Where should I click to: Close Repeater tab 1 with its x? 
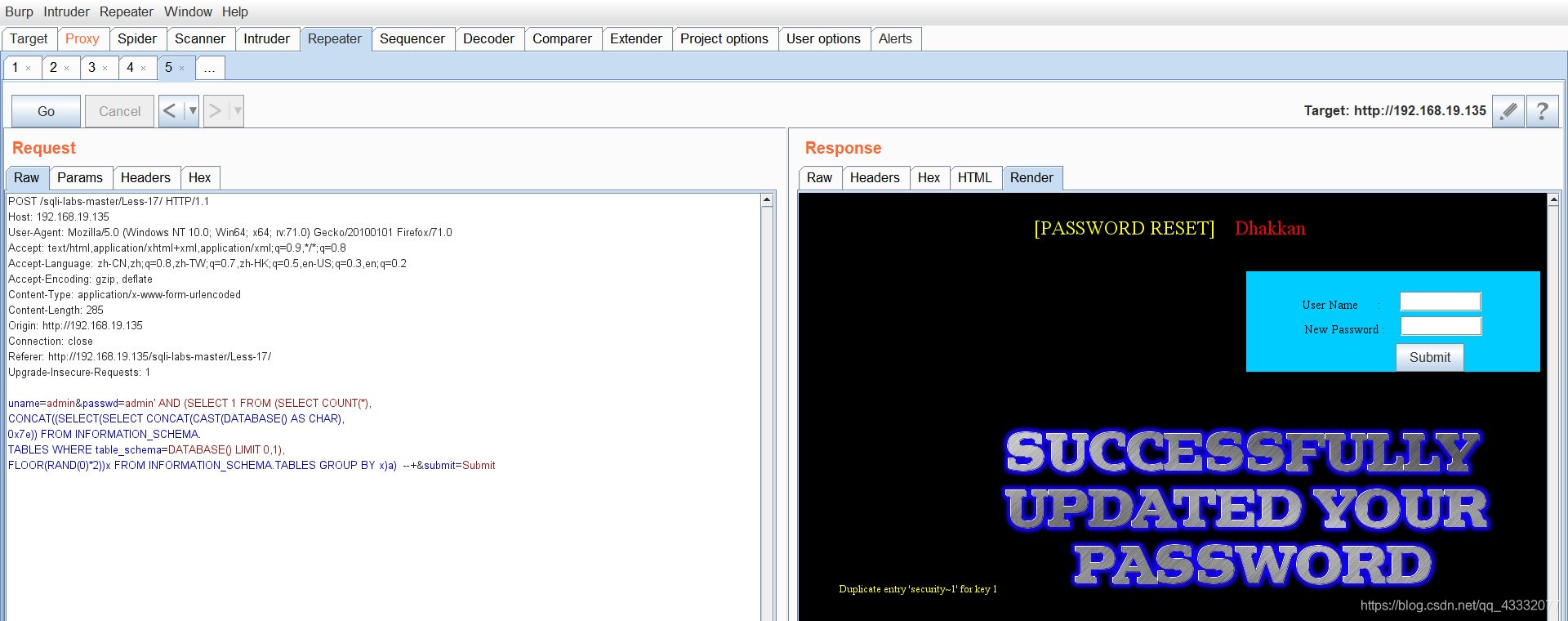(29, 69)
